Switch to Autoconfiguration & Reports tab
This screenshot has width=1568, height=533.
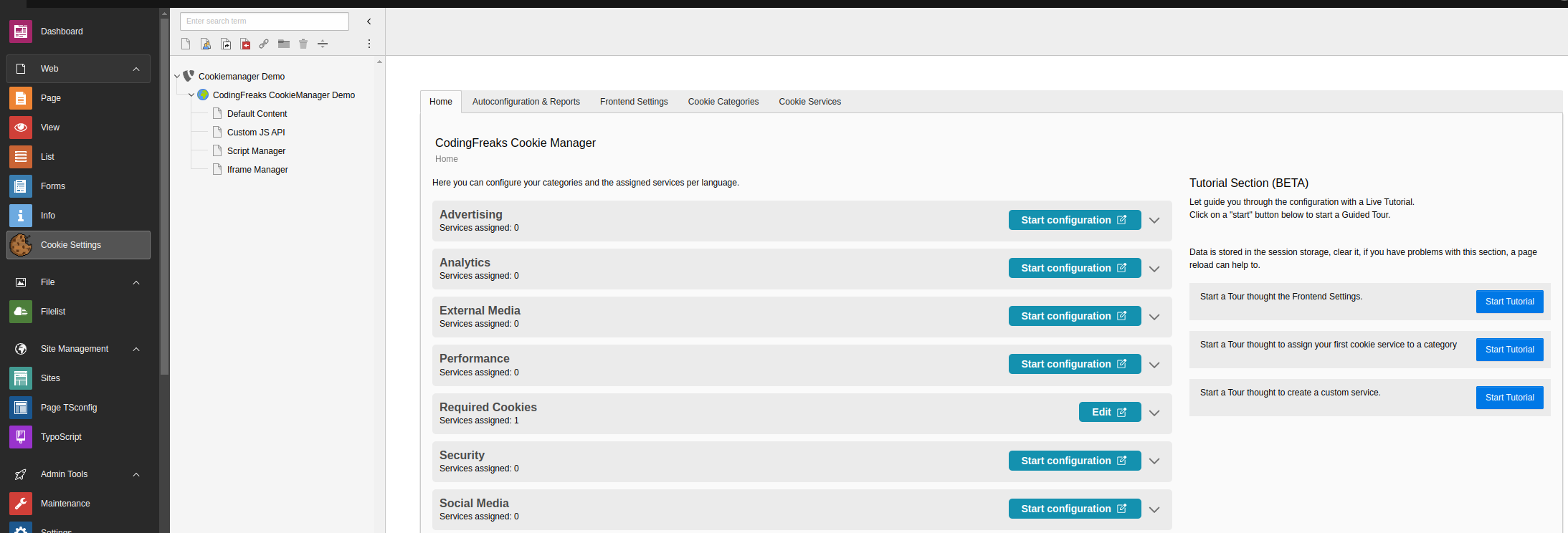(x=526, y=102)
